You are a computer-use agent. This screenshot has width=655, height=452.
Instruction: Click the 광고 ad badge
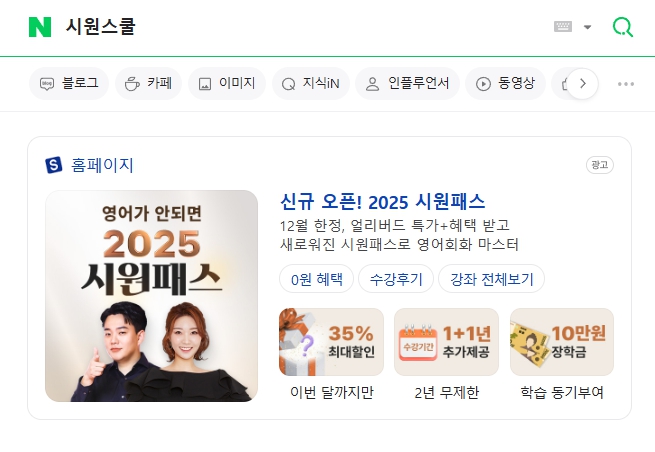pyautogui.click(x=599, y=165)
